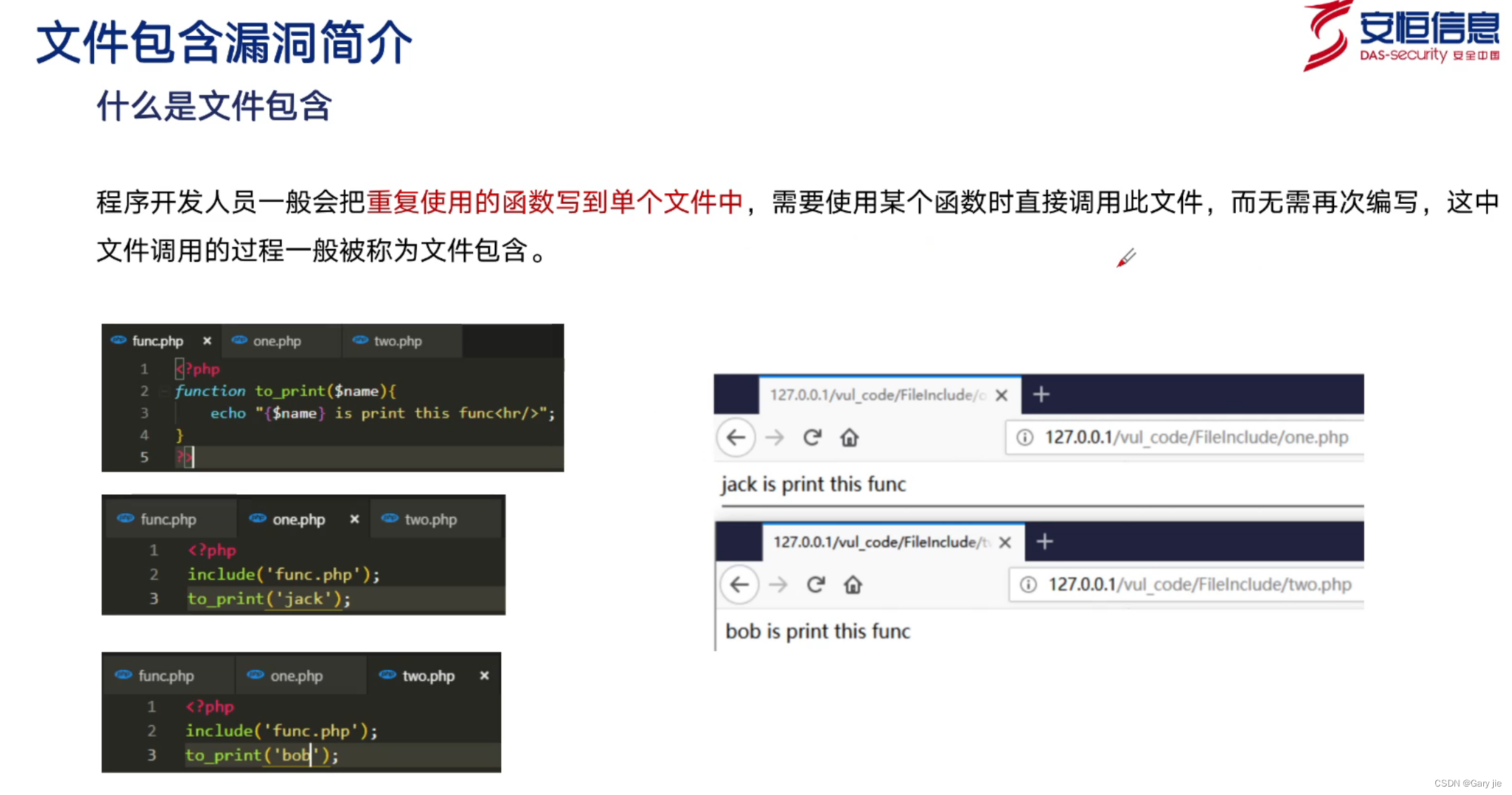Click line number 5 in top editor
The image size is (1512, 795).
coord(144,457)
